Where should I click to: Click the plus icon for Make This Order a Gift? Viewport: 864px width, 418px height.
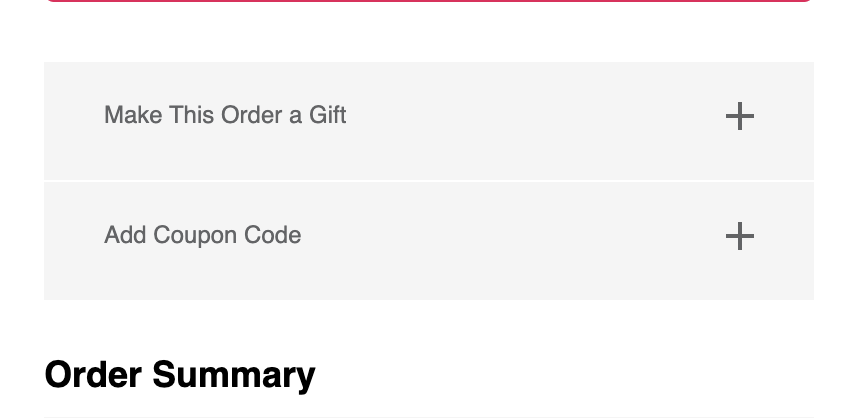[x=739, y=116]
